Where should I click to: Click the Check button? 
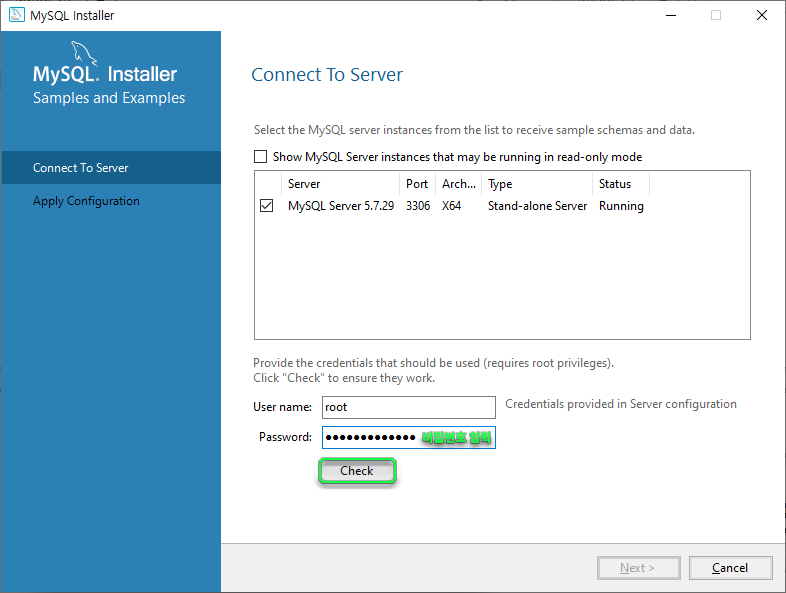(x=357, y=471)
